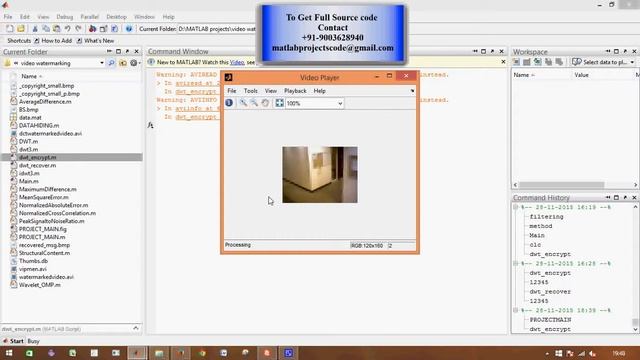
Task: Select the Pan hand tool in Video Player
Action: (265, 103)
